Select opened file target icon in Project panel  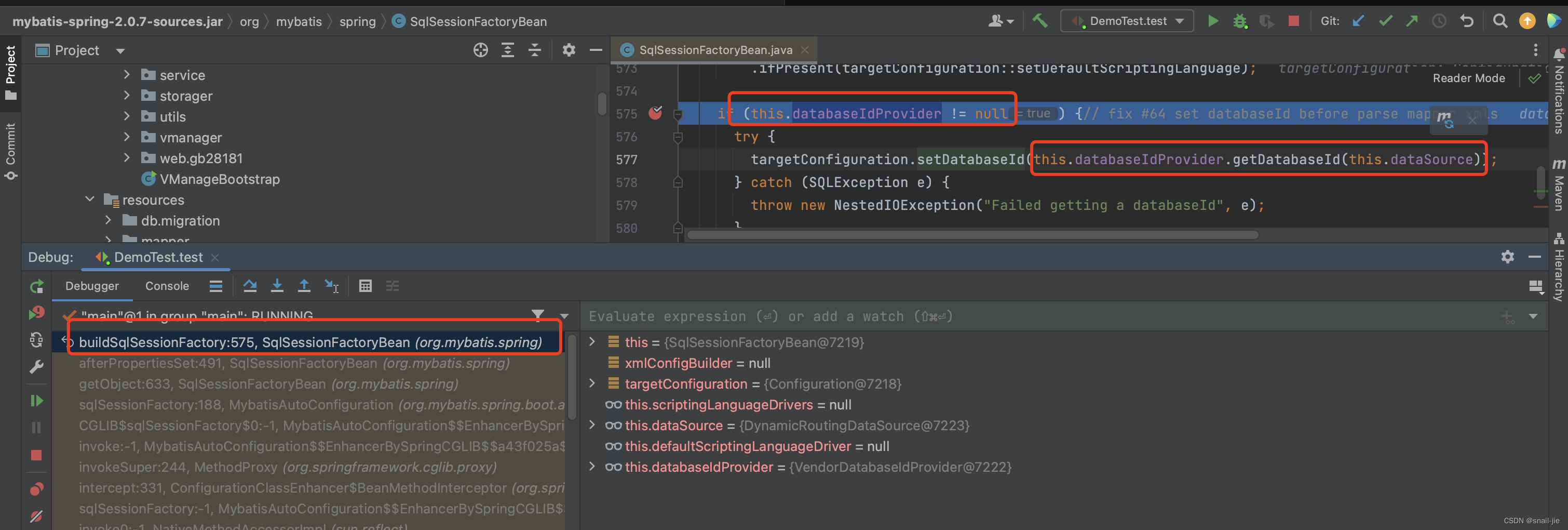[x=481, y=50]
